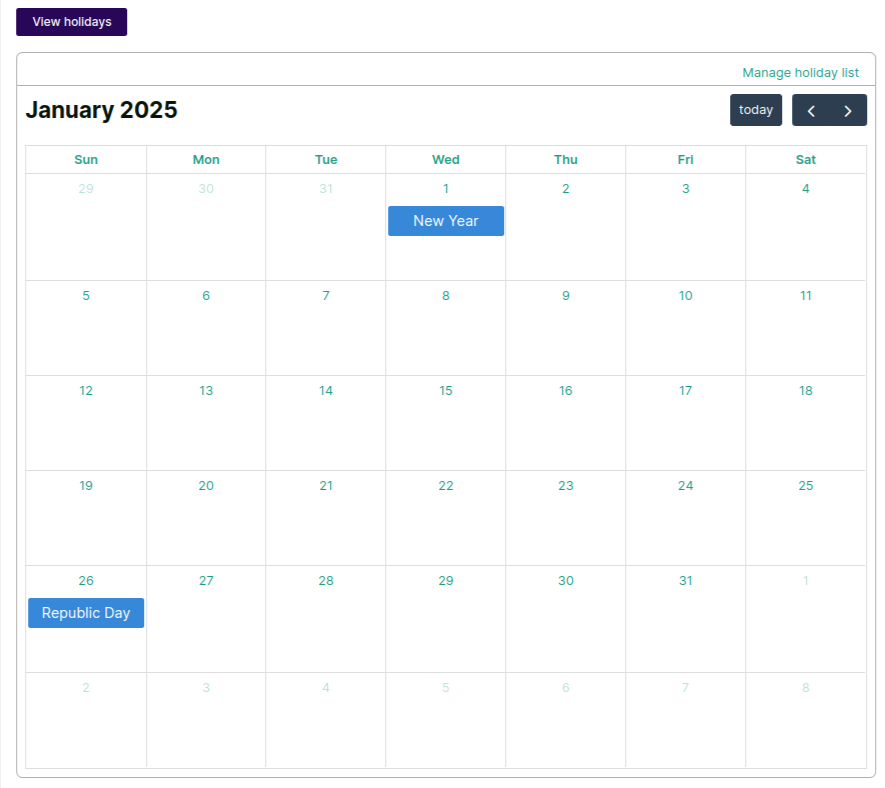Open the Republic Day holiday event
Viewport: 885px width, 788px height.
point(86,613)
